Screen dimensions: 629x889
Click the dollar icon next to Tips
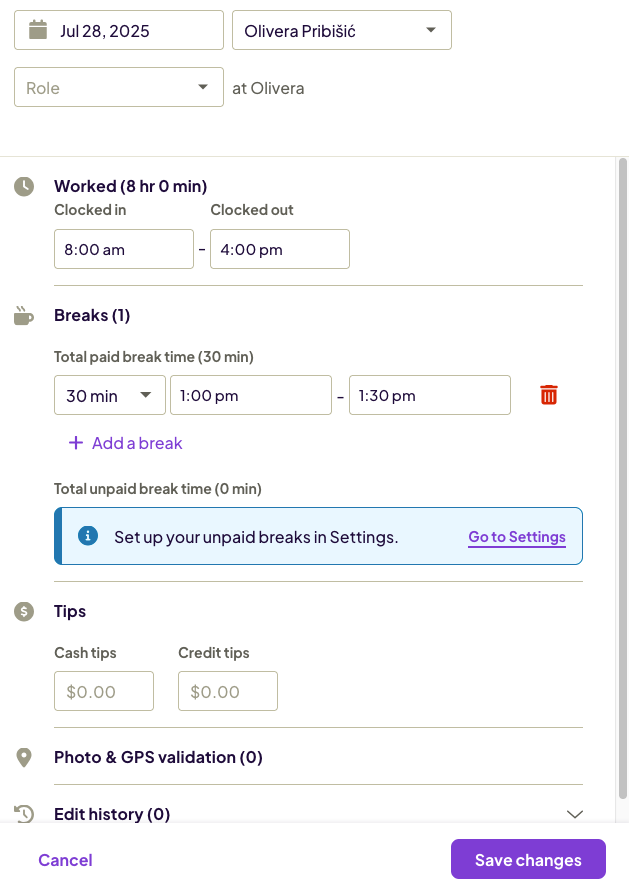[x=24, y=610]
